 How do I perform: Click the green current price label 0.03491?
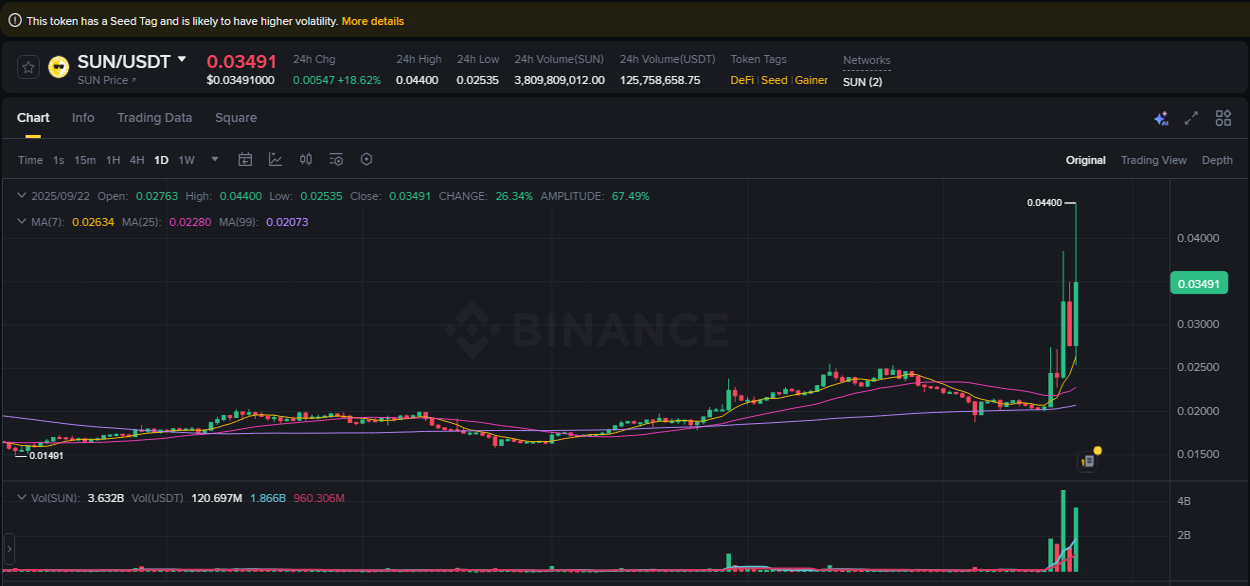1197,284
